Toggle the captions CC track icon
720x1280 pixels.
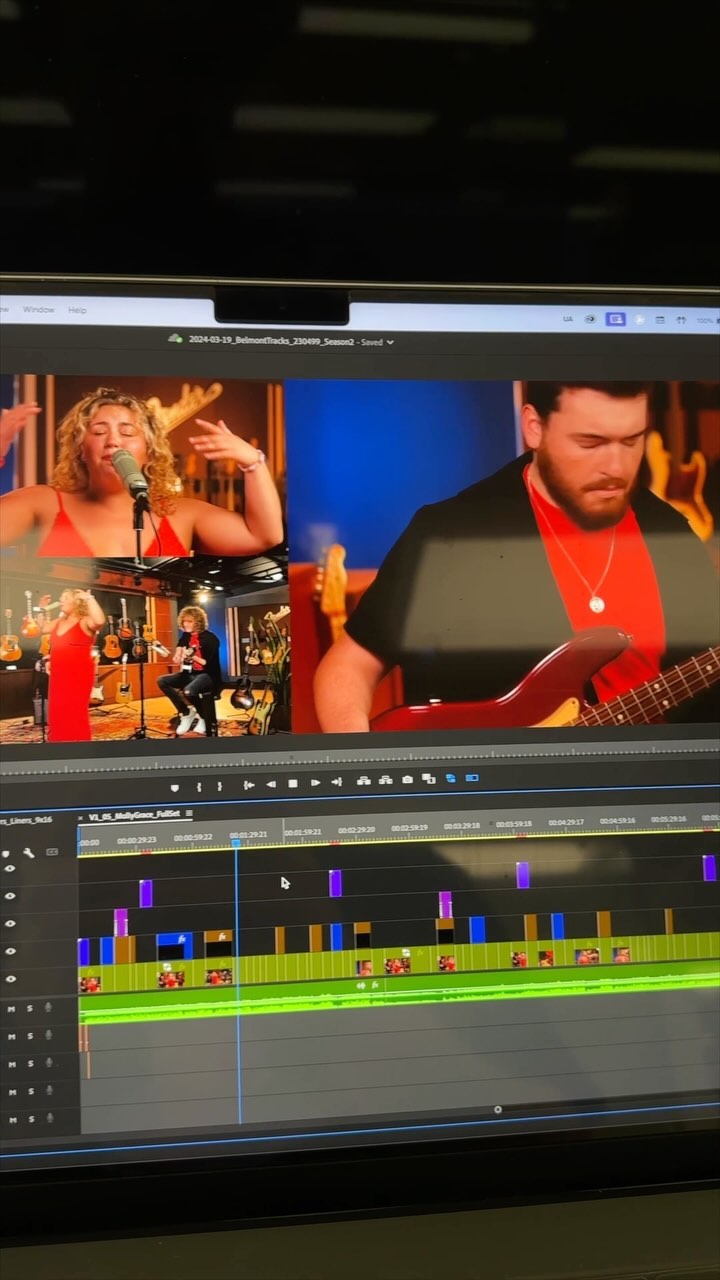pyautogui.click(x=52, y=852)
